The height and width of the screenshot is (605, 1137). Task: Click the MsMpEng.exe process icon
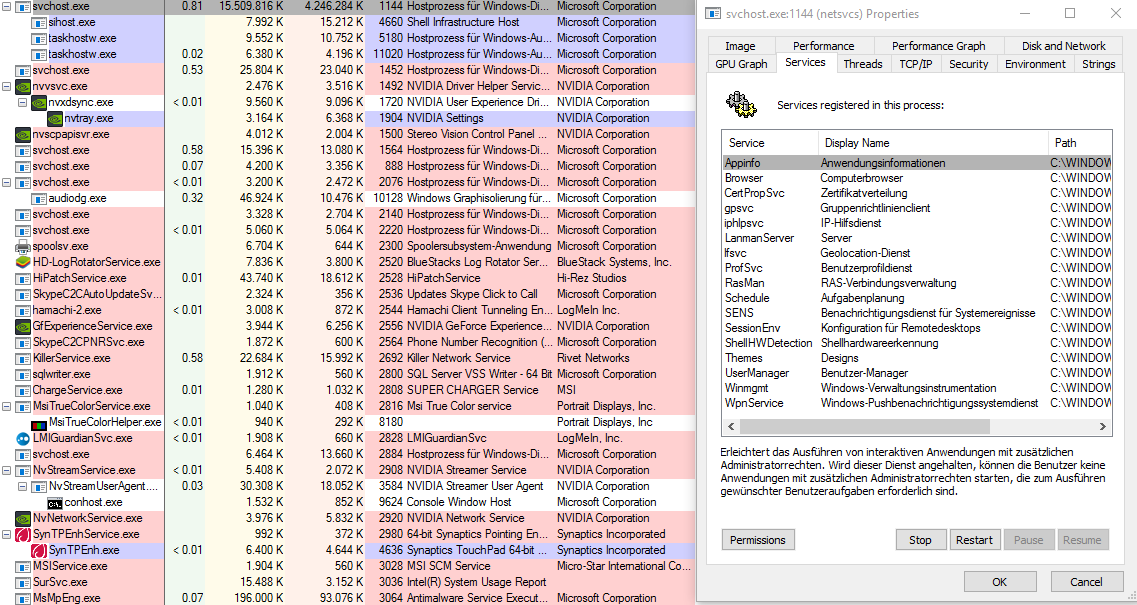[x=22, y=598]
